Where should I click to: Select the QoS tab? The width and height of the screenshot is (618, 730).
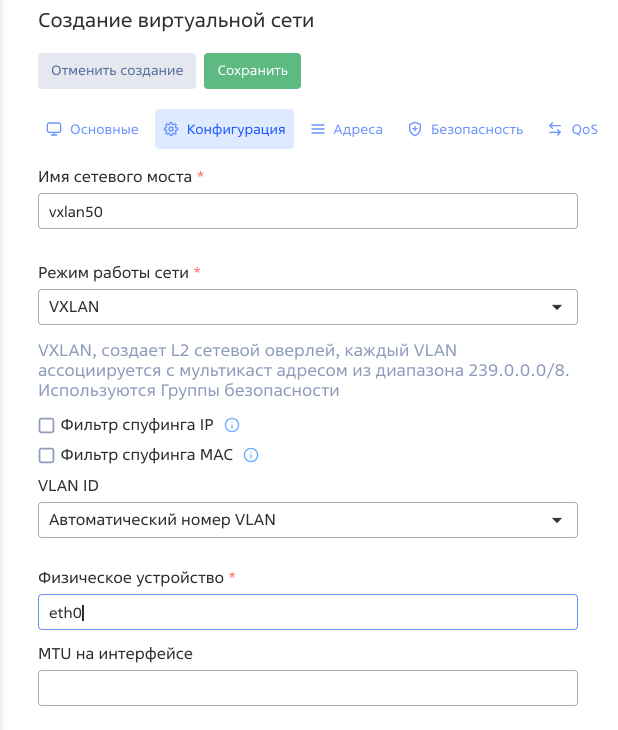[573, 129]
